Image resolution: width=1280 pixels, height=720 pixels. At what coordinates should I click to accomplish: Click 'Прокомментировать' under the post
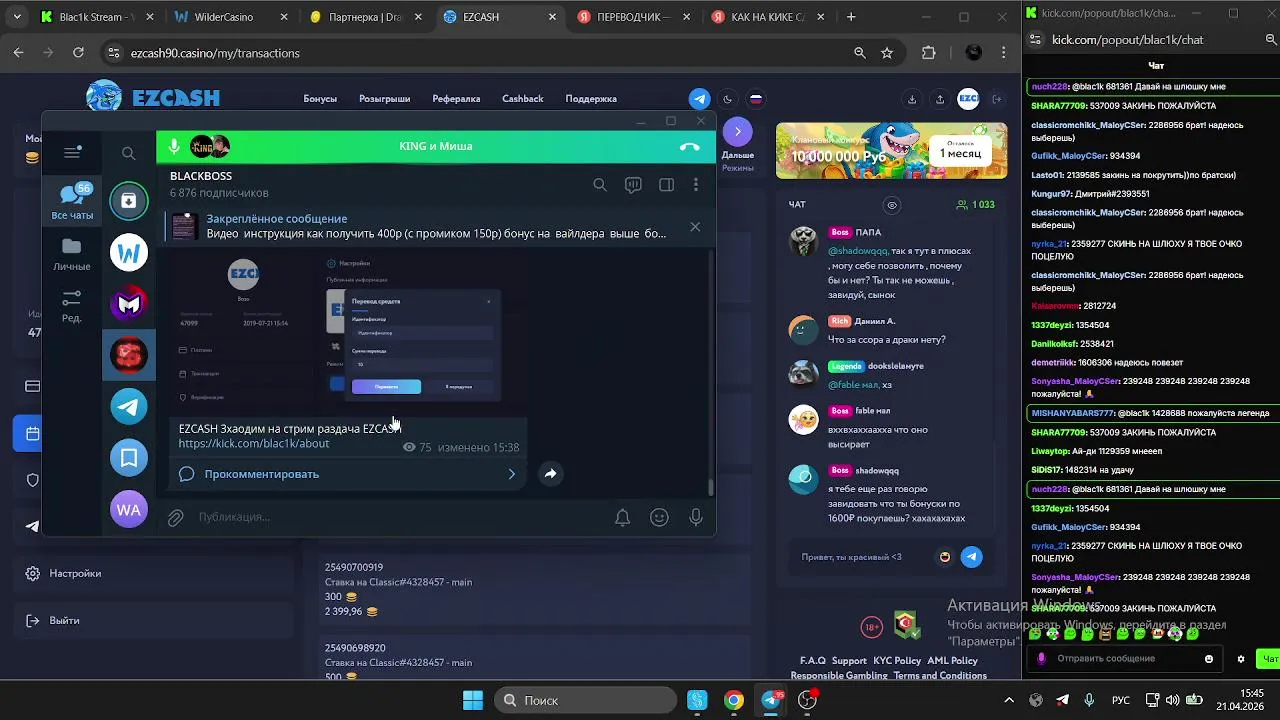[x=261, y=474]
